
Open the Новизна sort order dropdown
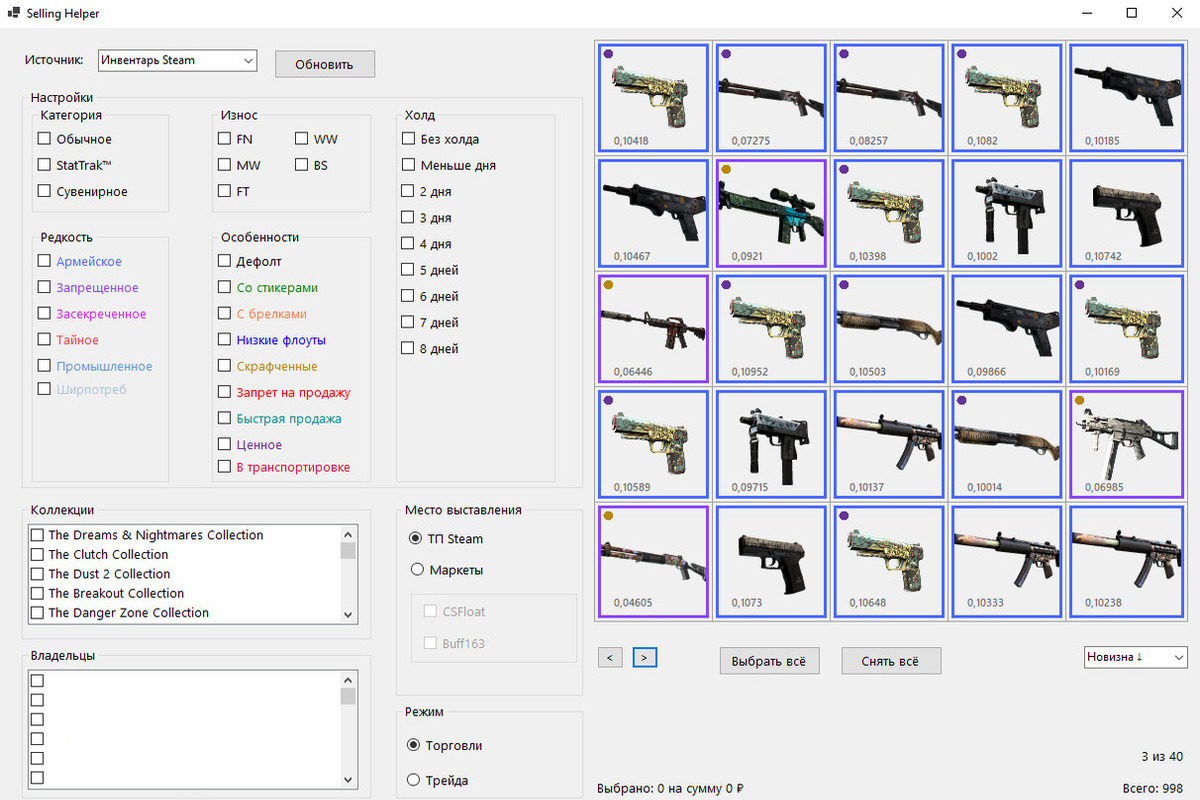point(1136,657)
